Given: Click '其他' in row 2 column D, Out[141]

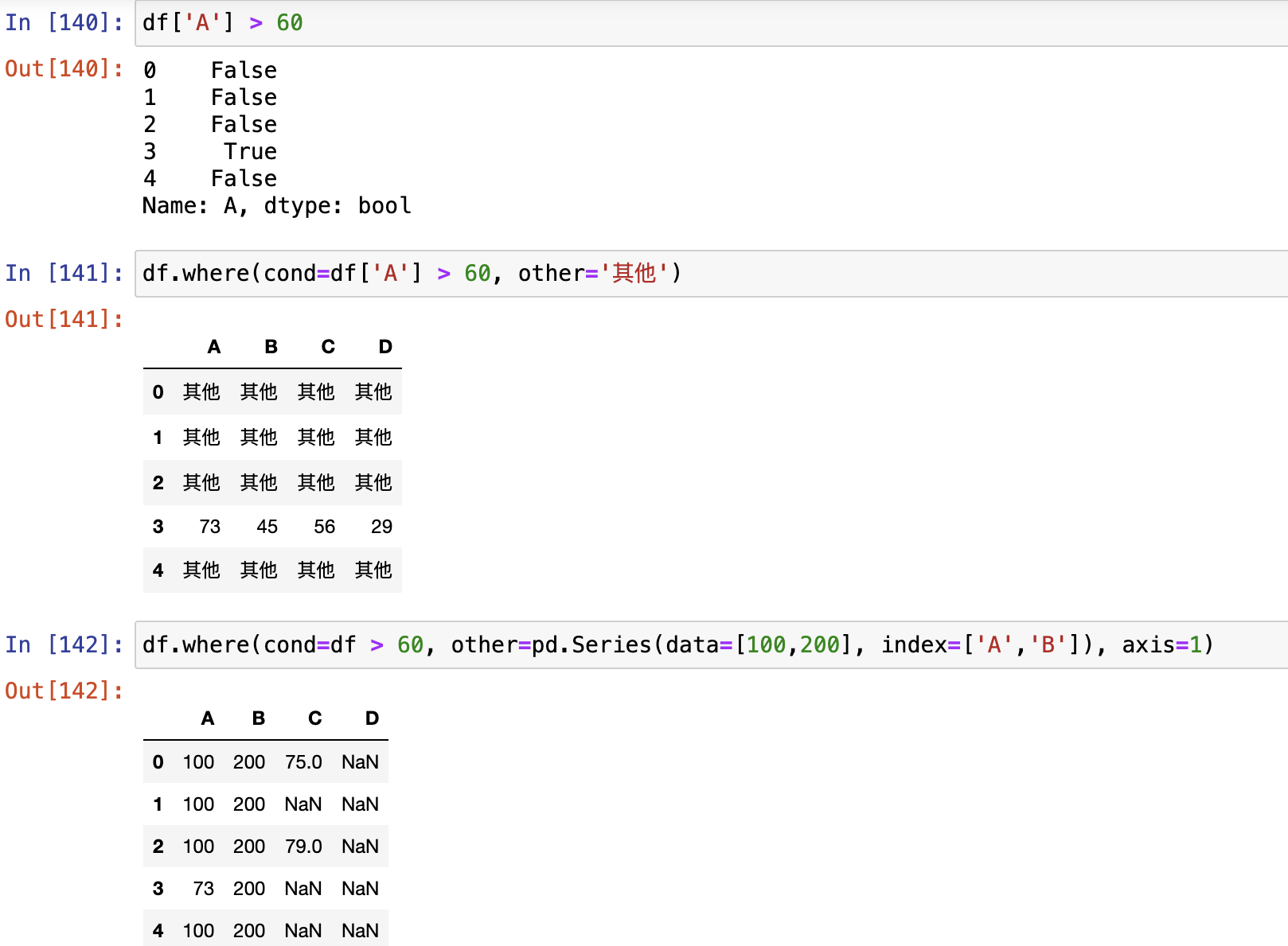Looking at the screenshot, I should (373, 483).
